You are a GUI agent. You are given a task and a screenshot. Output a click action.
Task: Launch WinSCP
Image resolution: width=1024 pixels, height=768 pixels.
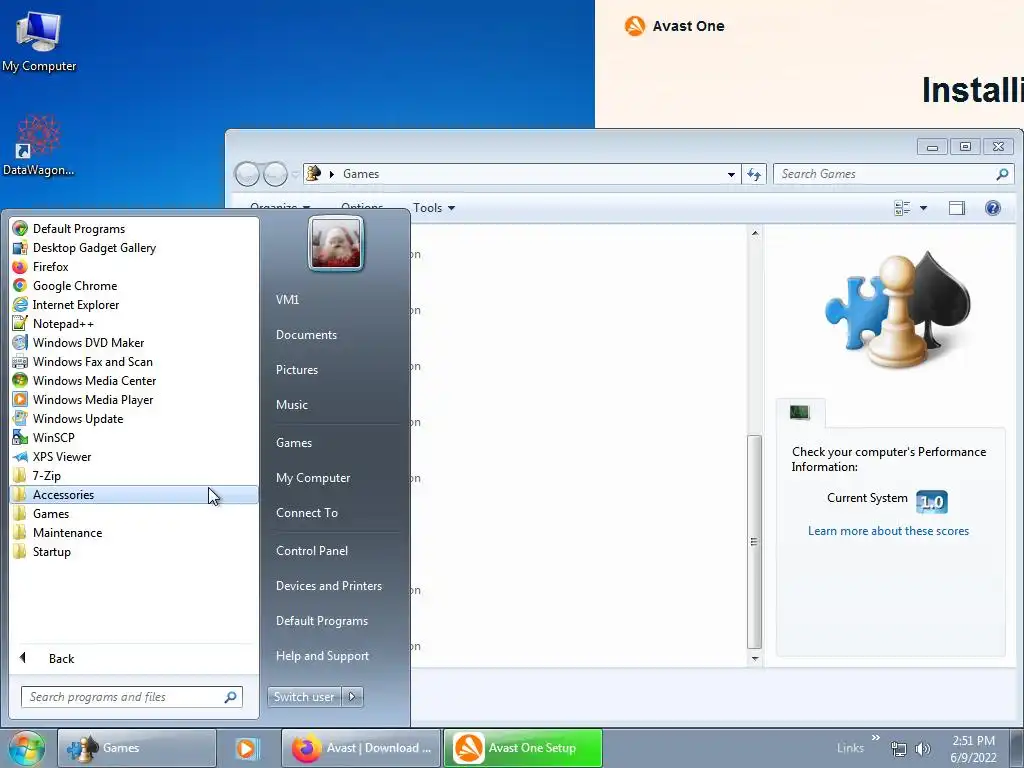click(x=134, y=437)
